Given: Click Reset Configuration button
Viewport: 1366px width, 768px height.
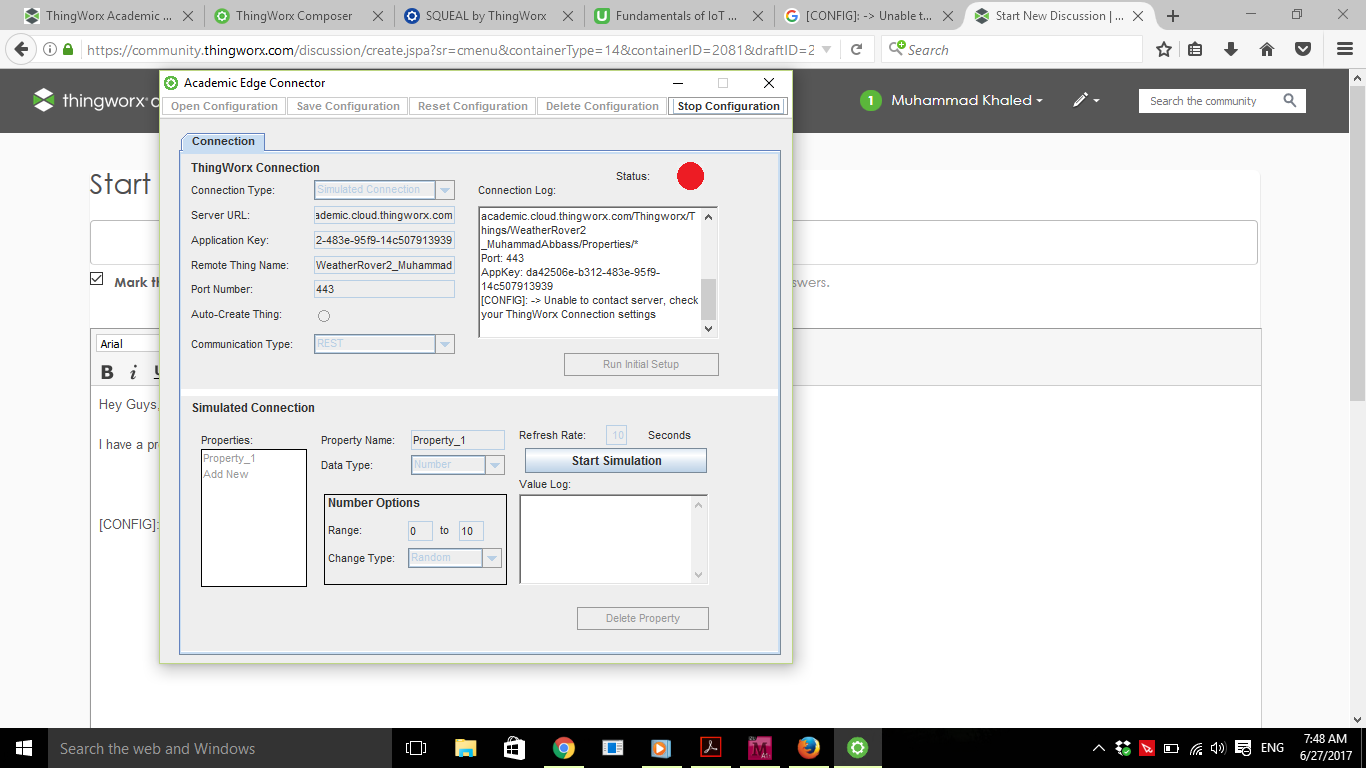Looking at the screenshot, I should (x=472, y=106).
